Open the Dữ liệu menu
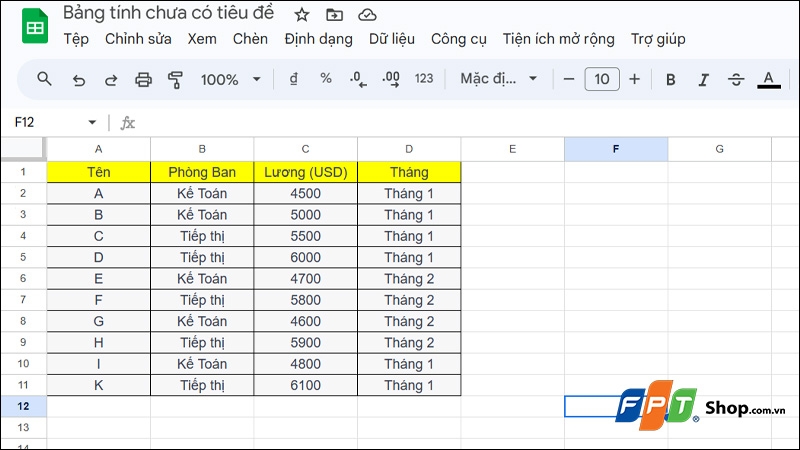The image size is (800, 450). 392,39
